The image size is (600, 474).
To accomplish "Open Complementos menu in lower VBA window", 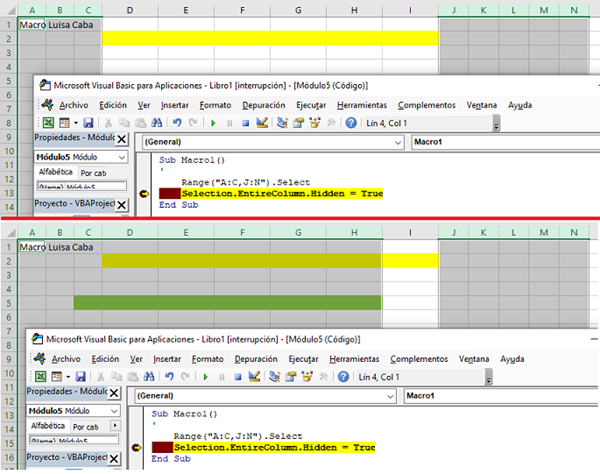I will [419, 359].
